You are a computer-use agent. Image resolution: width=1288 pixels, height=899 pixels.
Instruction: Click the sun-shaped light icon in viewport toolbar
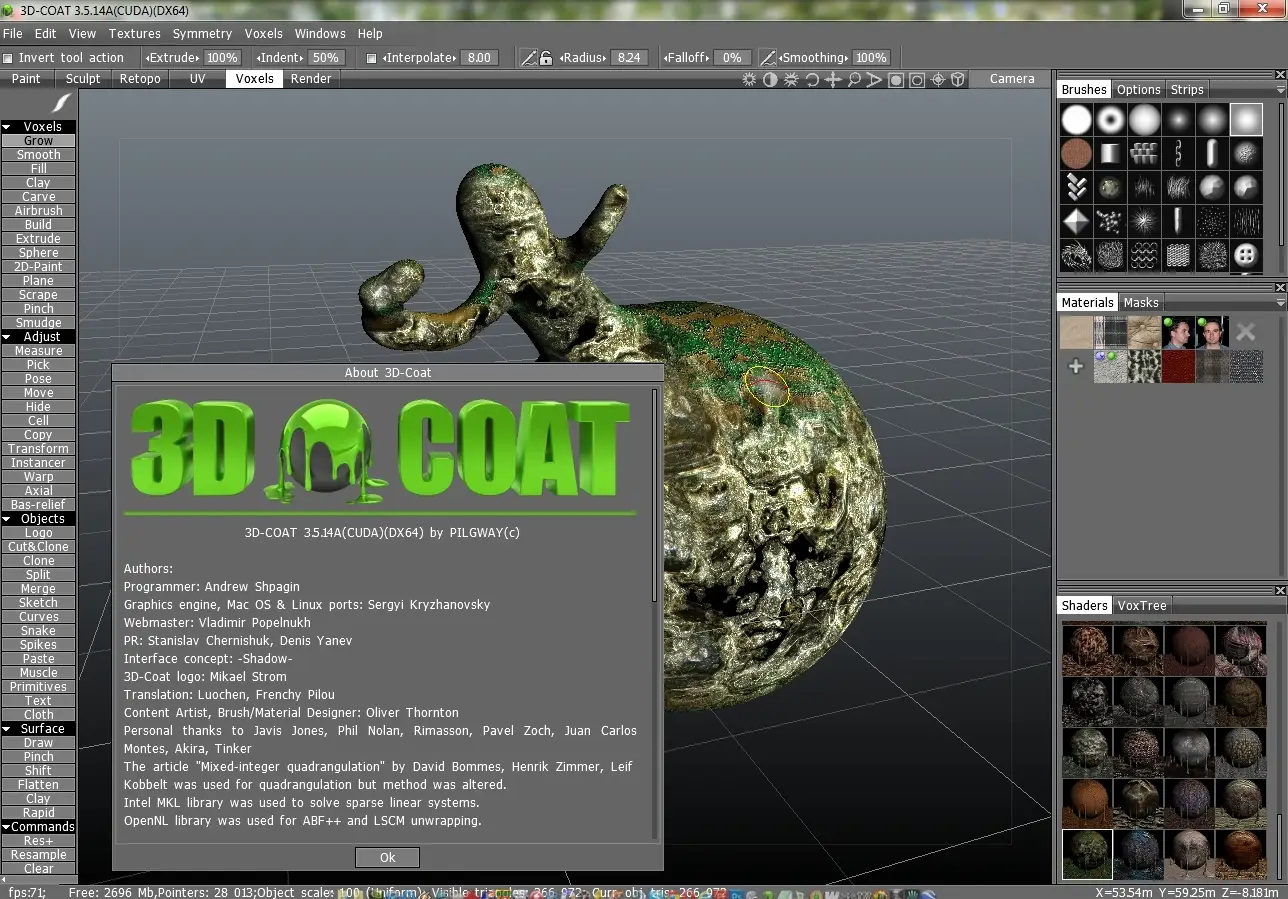pos(749,79)
